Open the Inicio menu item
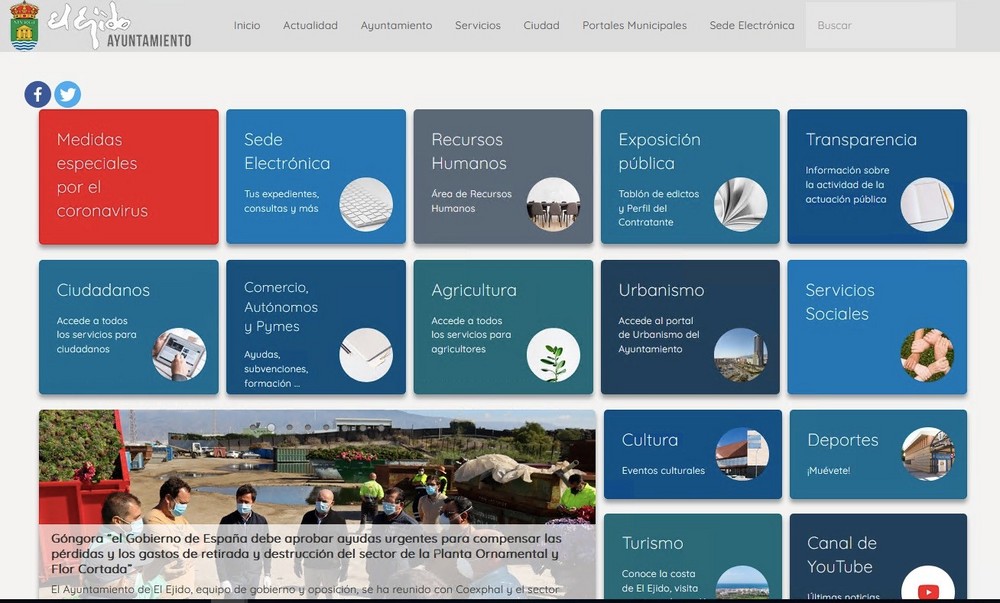The width and height of the screenshot is (1000, 603). click(x=247, y=26)
